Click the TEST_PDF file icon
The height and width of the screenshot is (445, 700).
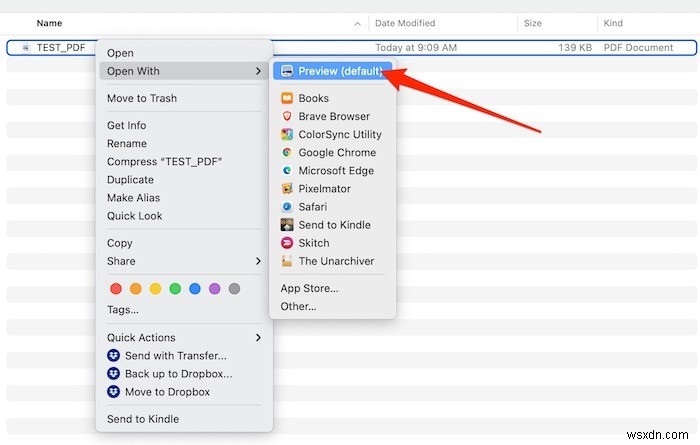click(26, 47)
